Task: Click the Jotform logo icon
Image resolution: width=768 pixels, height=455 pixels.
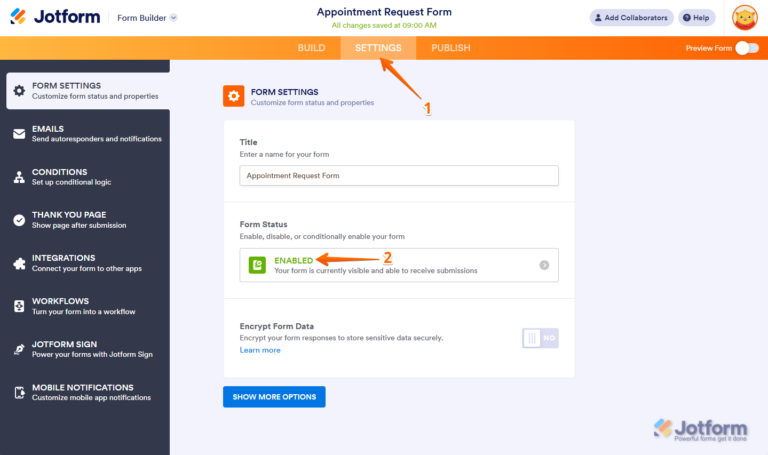Action: click(x=18, y=17)
